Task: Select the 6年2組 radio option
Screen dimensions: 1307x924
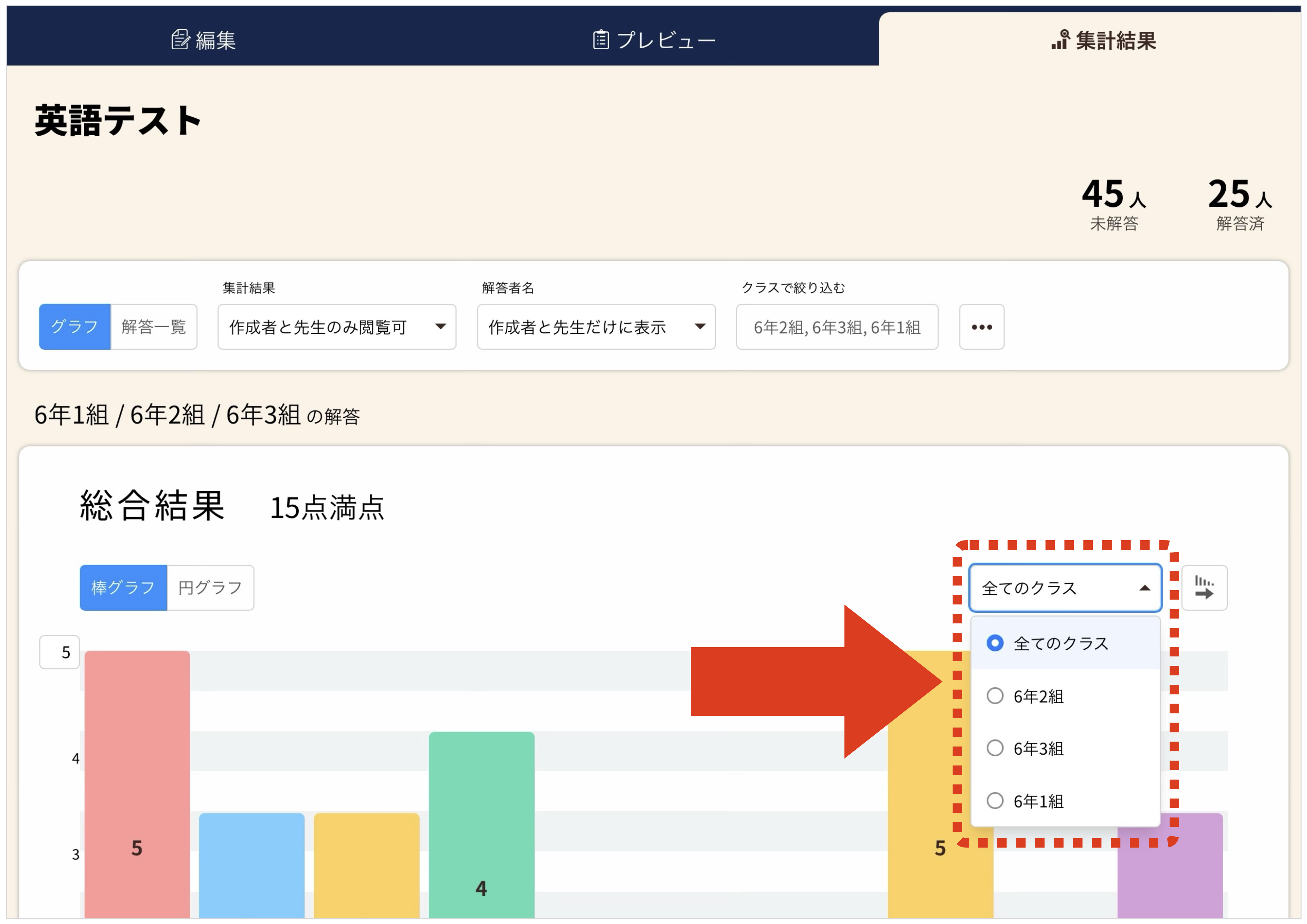Action: pos(995,695)
